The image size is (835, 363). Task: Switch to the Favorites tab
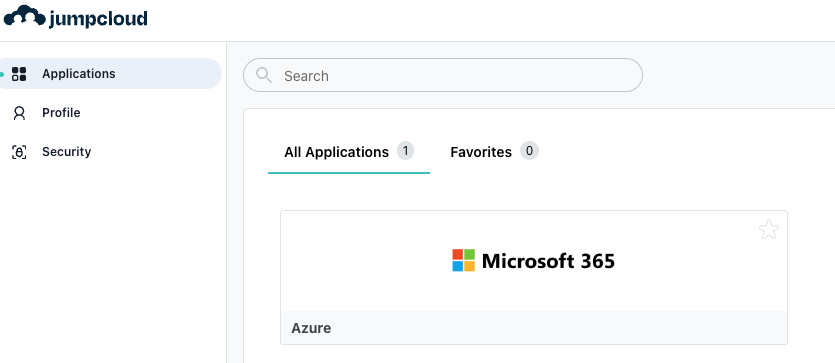[x=494, y=152]
